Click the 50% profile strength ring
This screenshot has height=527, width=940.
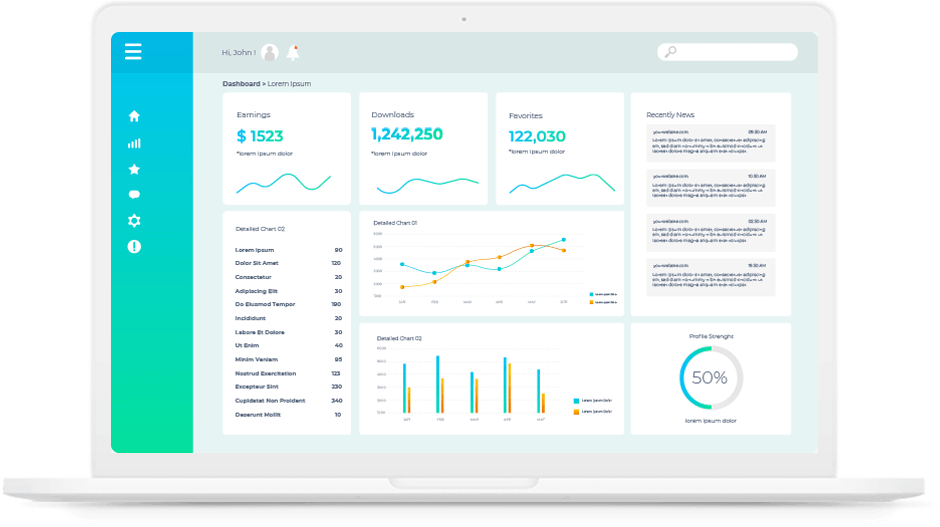pos(711,378)
